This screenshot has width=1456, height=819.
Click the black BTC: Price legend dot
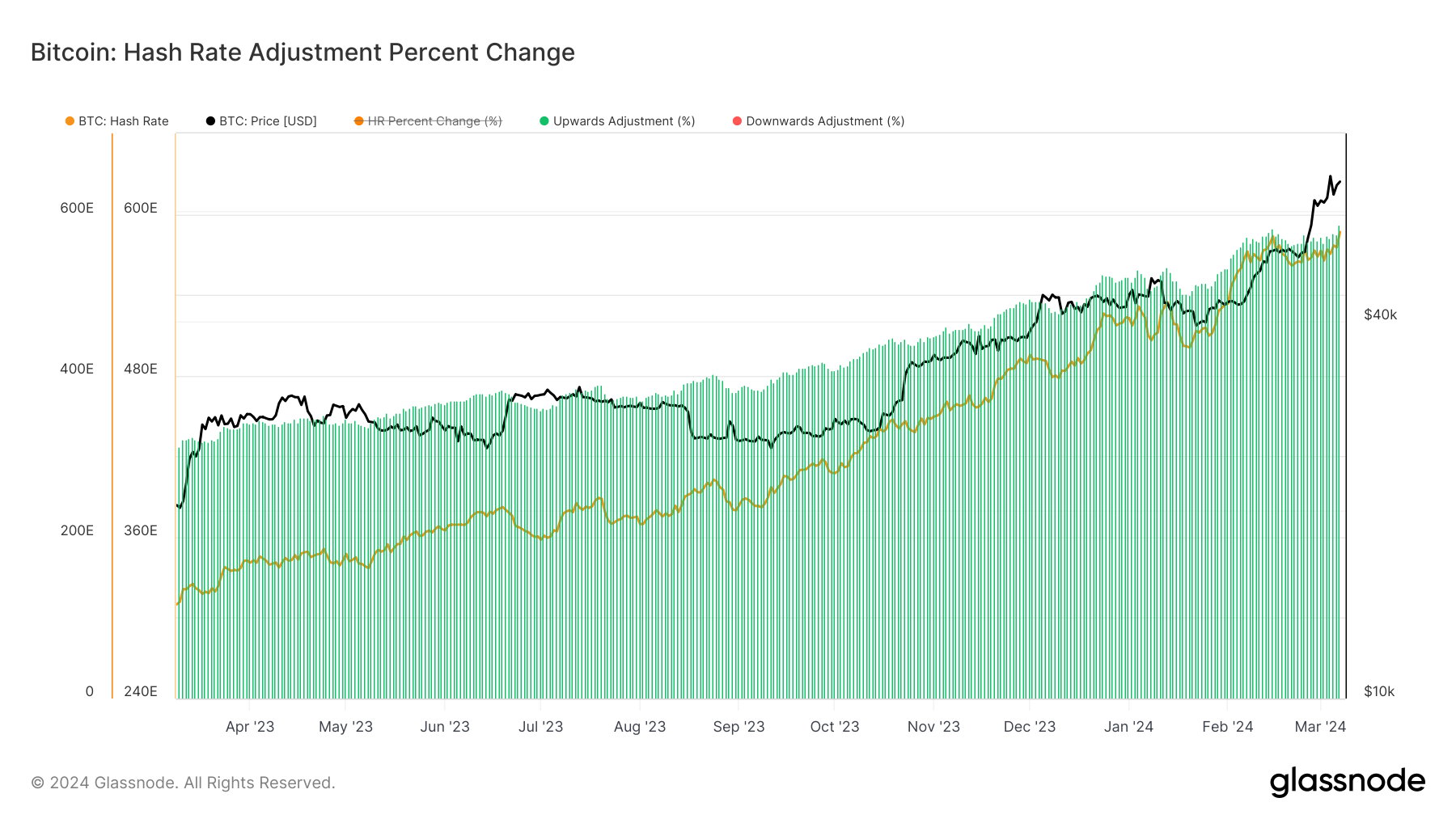(211, 121)
